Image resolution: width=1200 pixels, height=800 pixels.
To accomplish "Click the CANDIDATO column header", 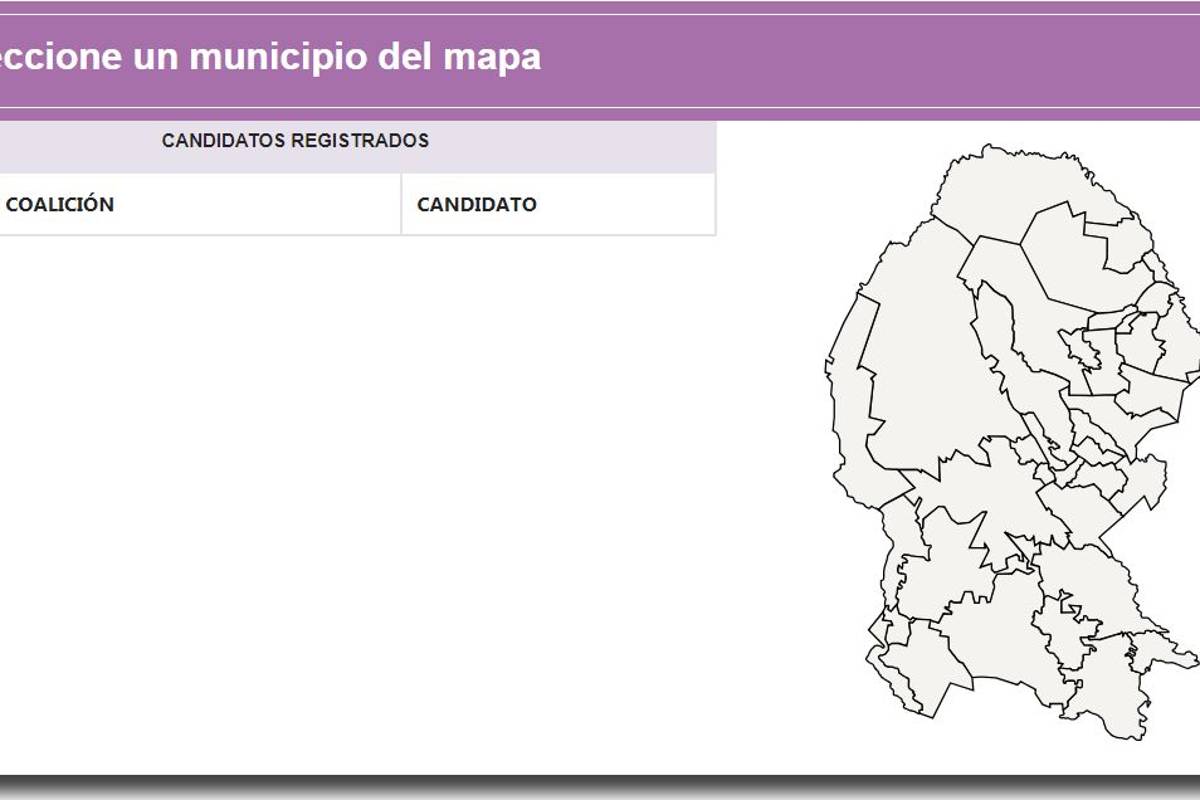I will coord(478,204).
